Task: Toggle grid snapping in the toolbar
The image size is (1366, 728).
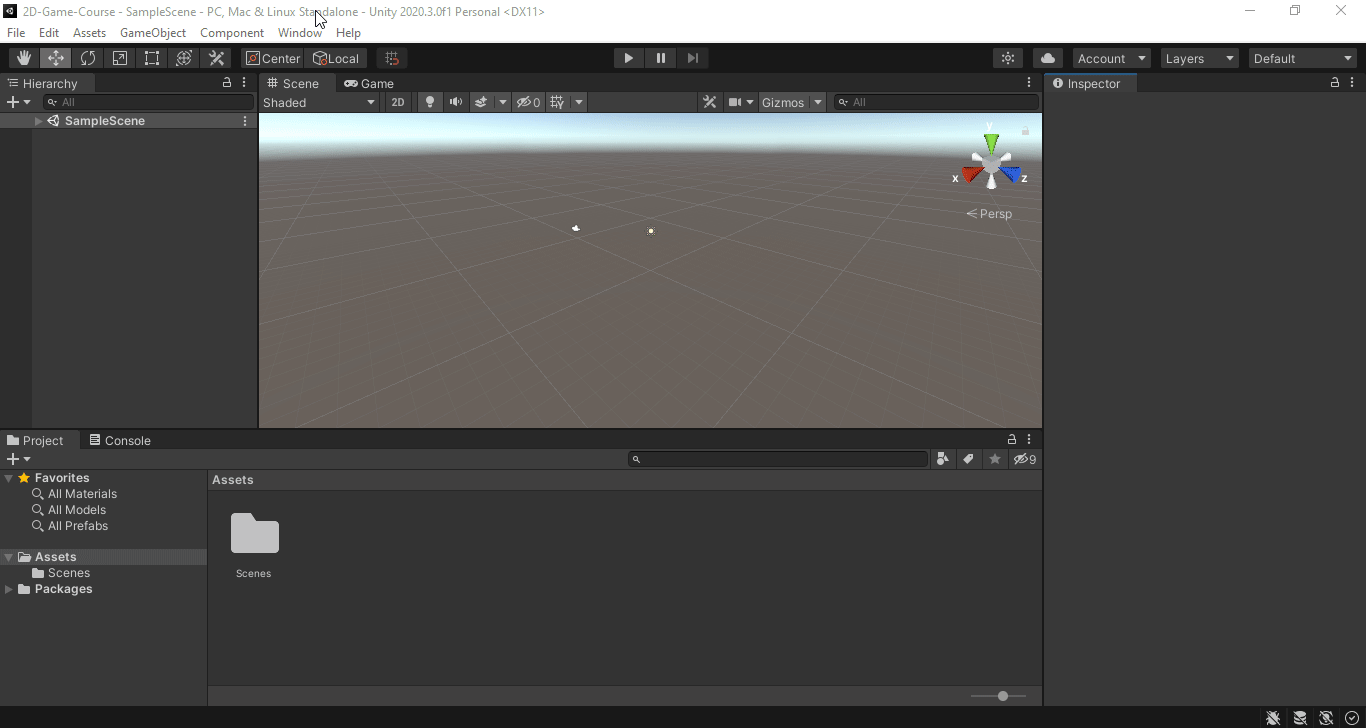Action: tap(392, 58)
